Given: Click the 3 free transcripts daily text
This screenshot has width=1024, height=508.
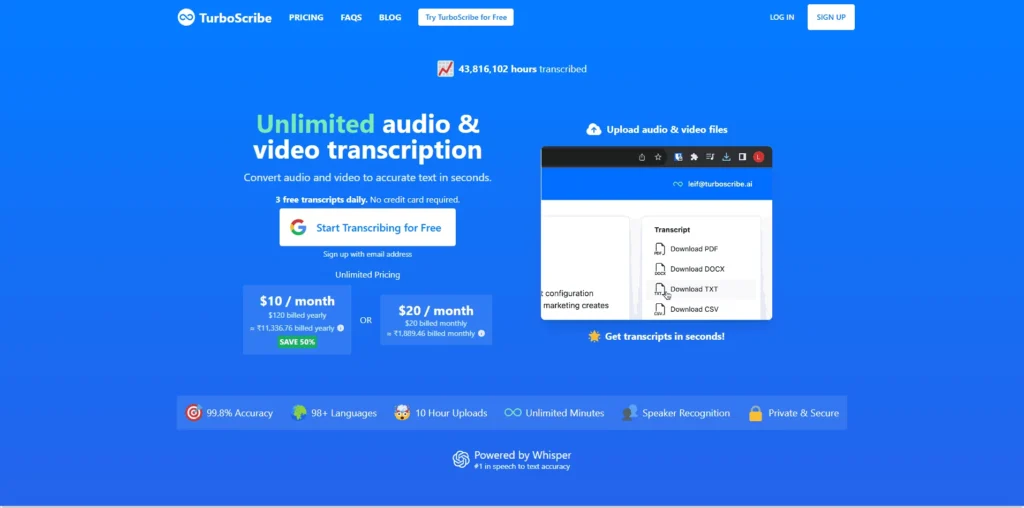Looking at the screenshot, I should (321, 200).
